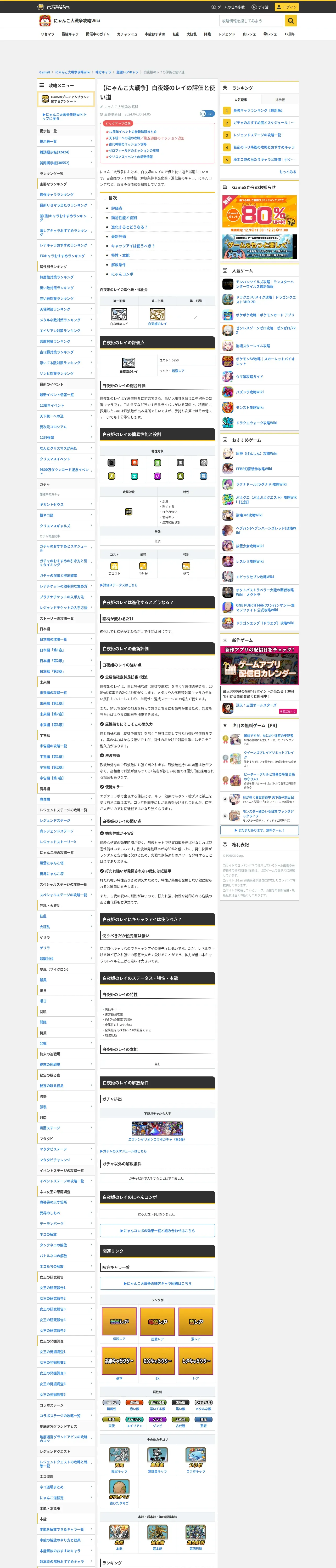Open リセマラ in top navigation
This screenshot has width=336, height=1568.
coord(48,34)
